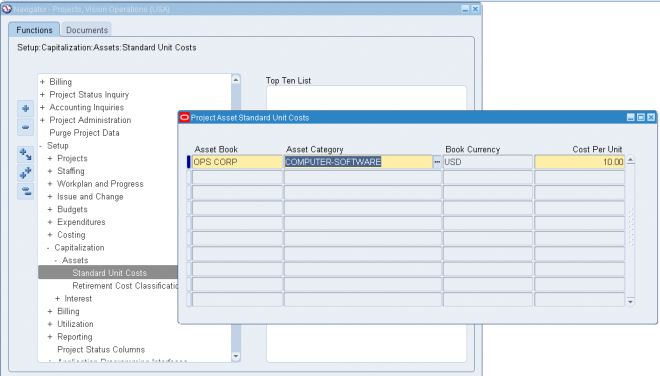This screenshot has height=376, width=660.
Task: Switch to the Functions tab
Action: coord(34,30)
